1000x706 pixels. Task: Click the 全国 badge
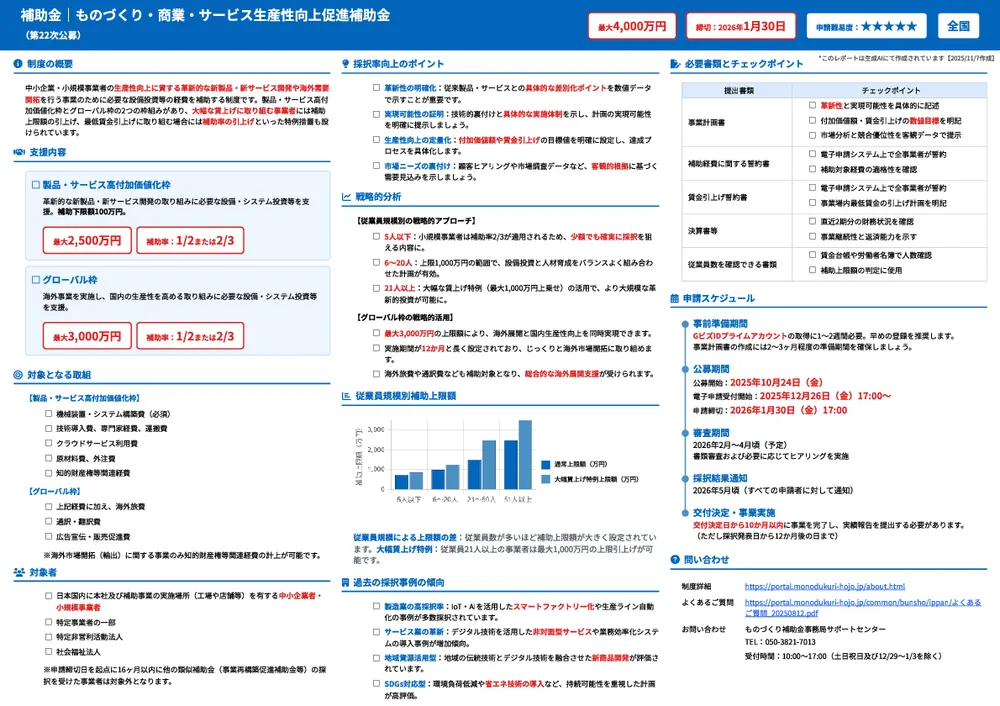[961, 25]
